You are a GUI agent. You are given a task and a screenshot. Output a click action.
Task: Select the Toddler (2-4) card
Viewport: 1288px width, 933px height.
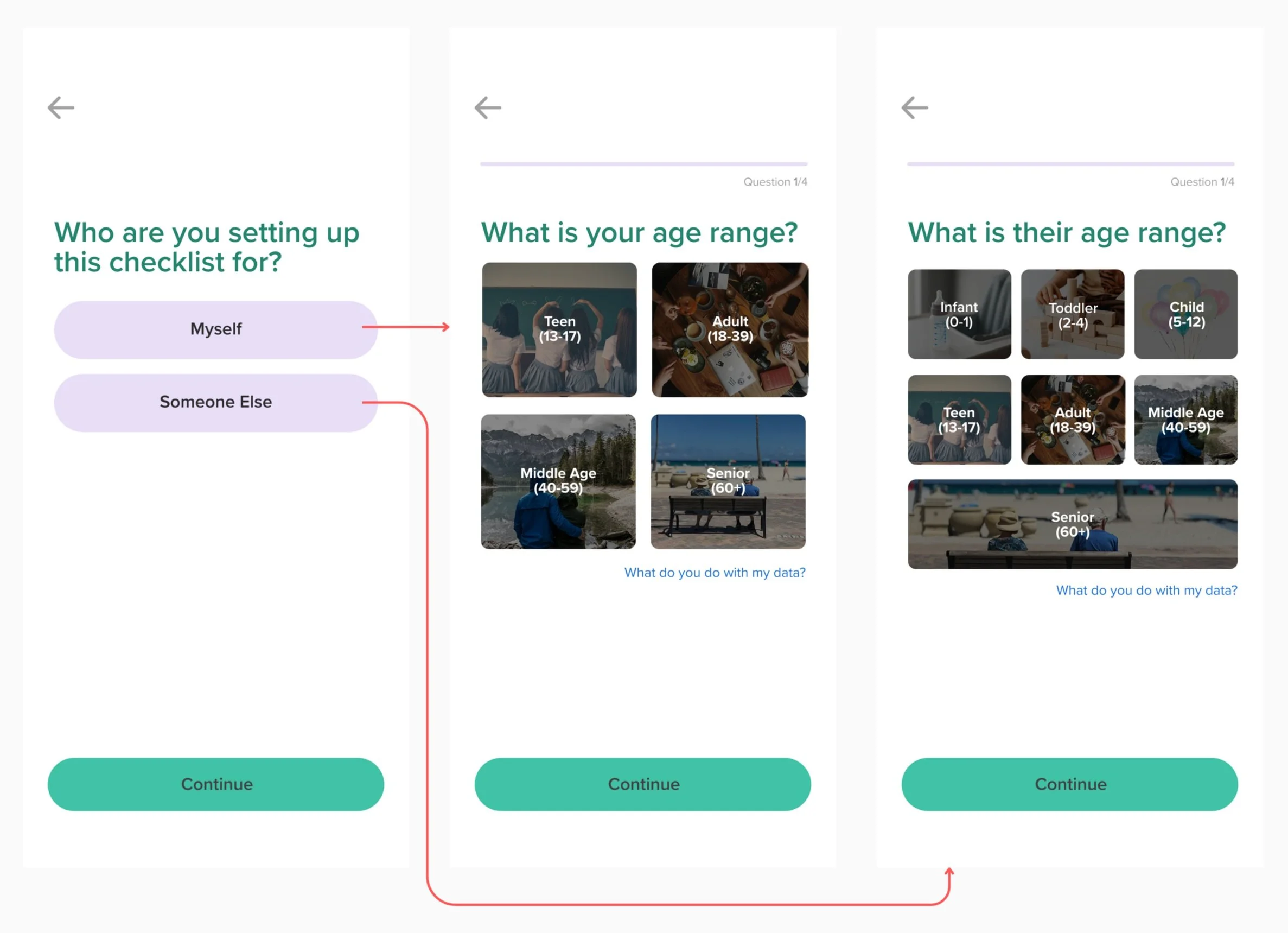coord(1072,314)
